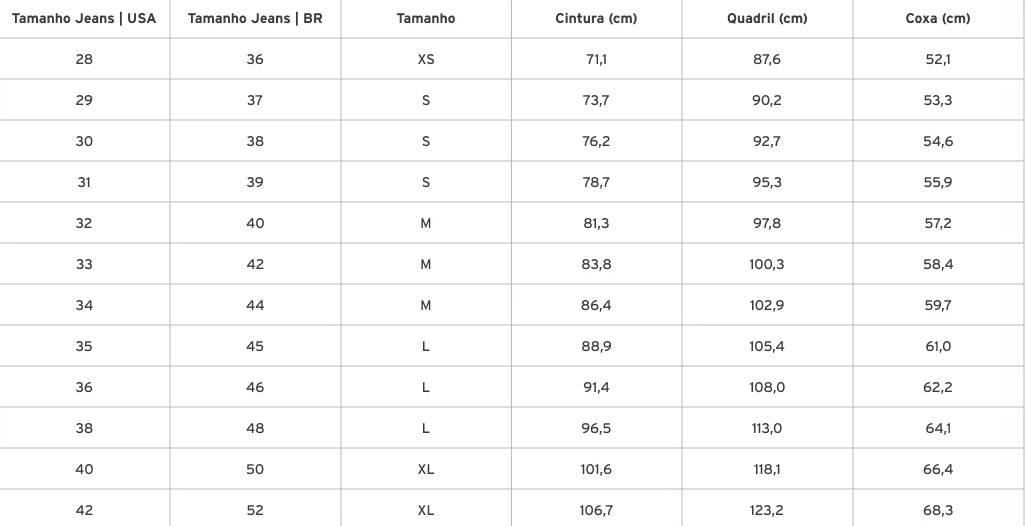Select the Tamanho column header
Image resolution: width=1026 pixels, height=526 pixels.
point(426,18)
